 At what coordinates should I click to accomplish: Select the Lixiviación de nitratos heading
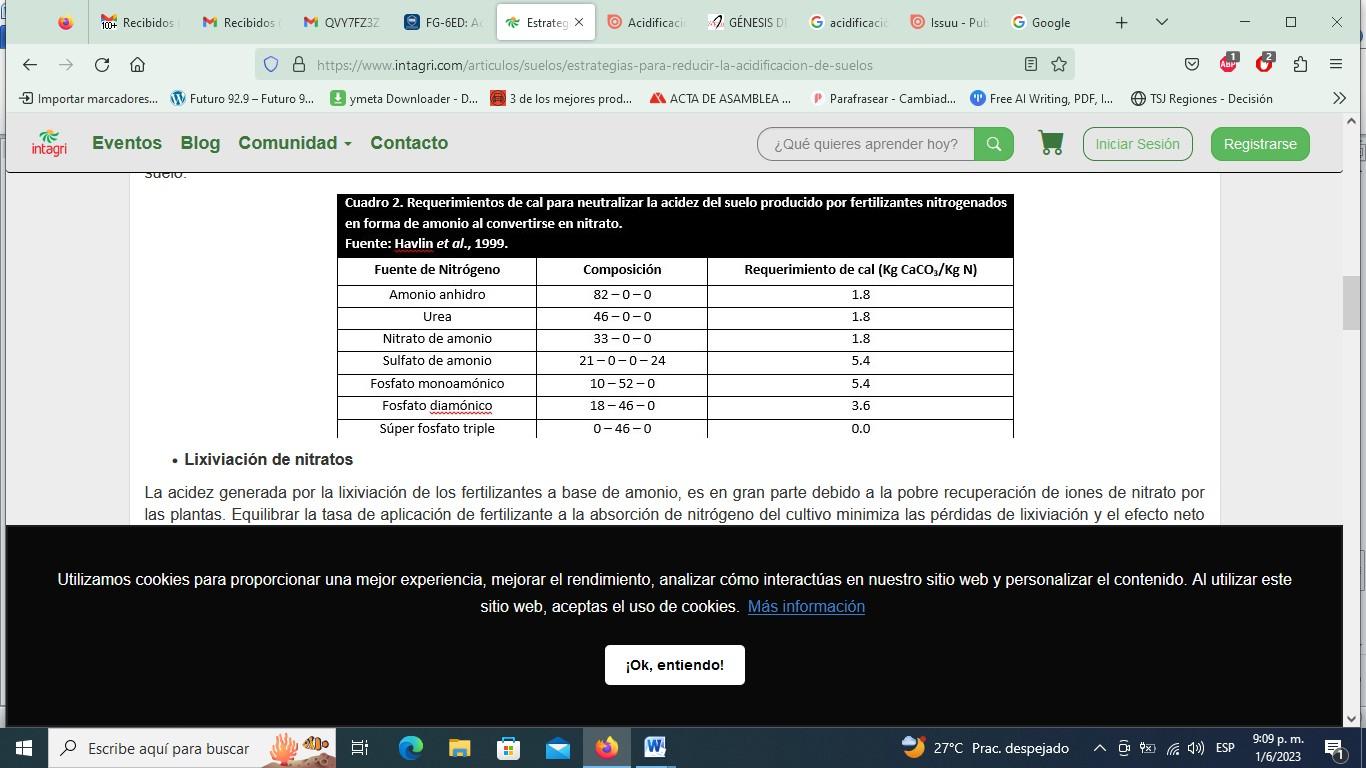pyautogui.click(x=268, y=460)
